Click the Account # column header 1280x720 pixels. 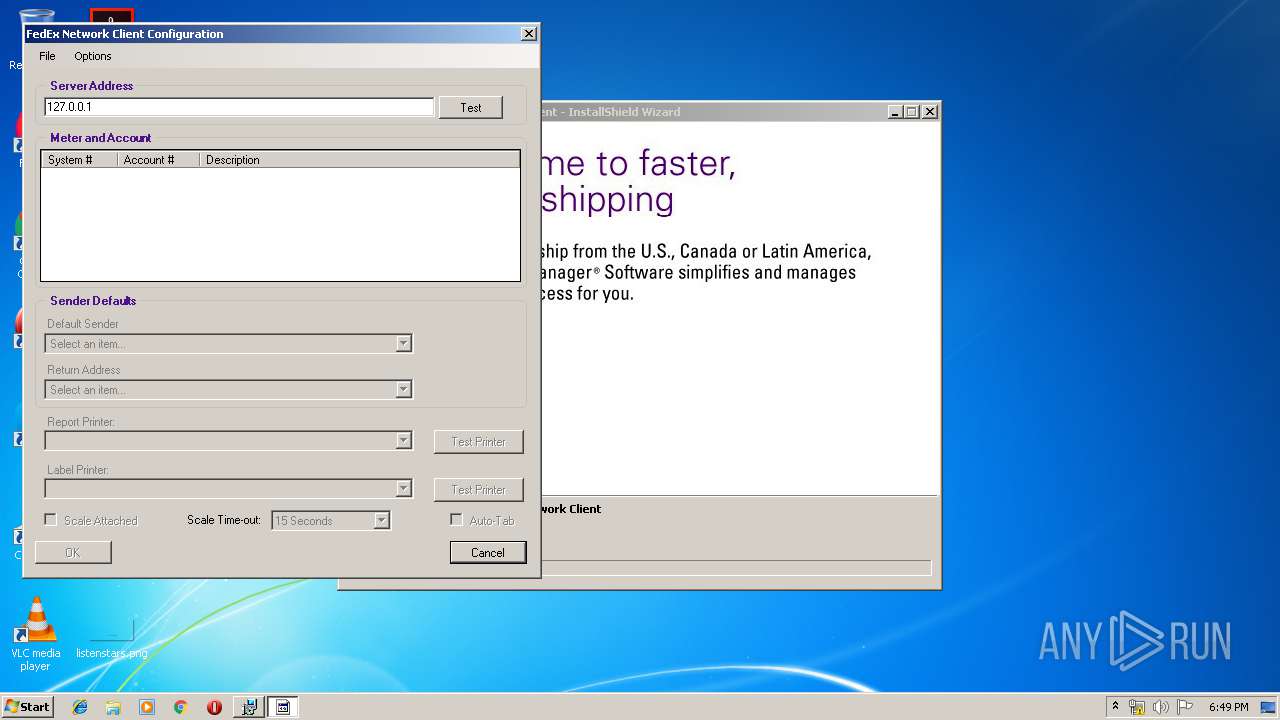point(158,160)
